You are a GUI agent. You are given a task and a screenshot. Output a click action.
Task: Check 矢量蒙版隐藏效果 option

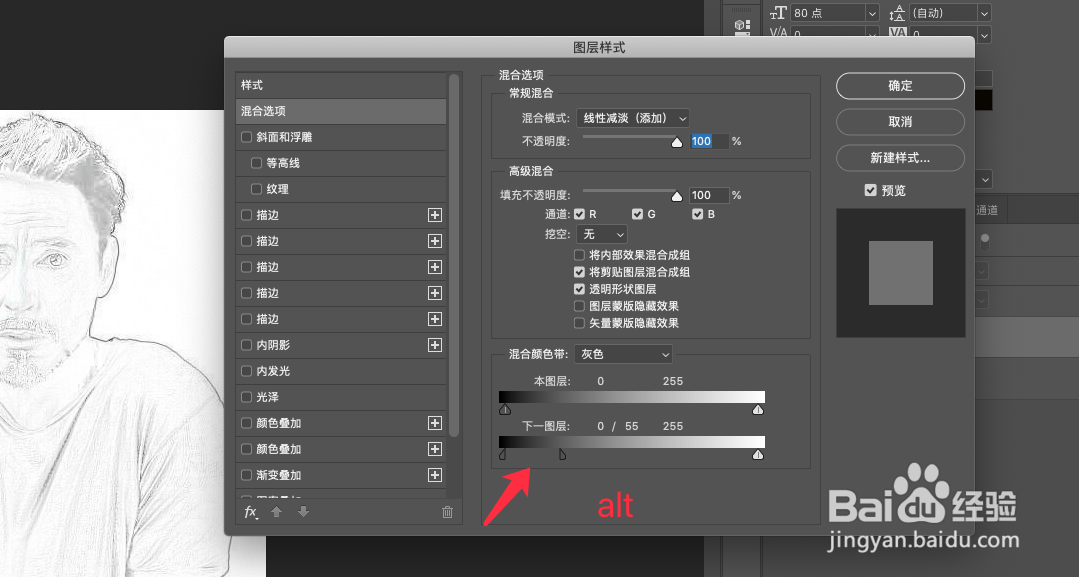[x=579, y=323]
